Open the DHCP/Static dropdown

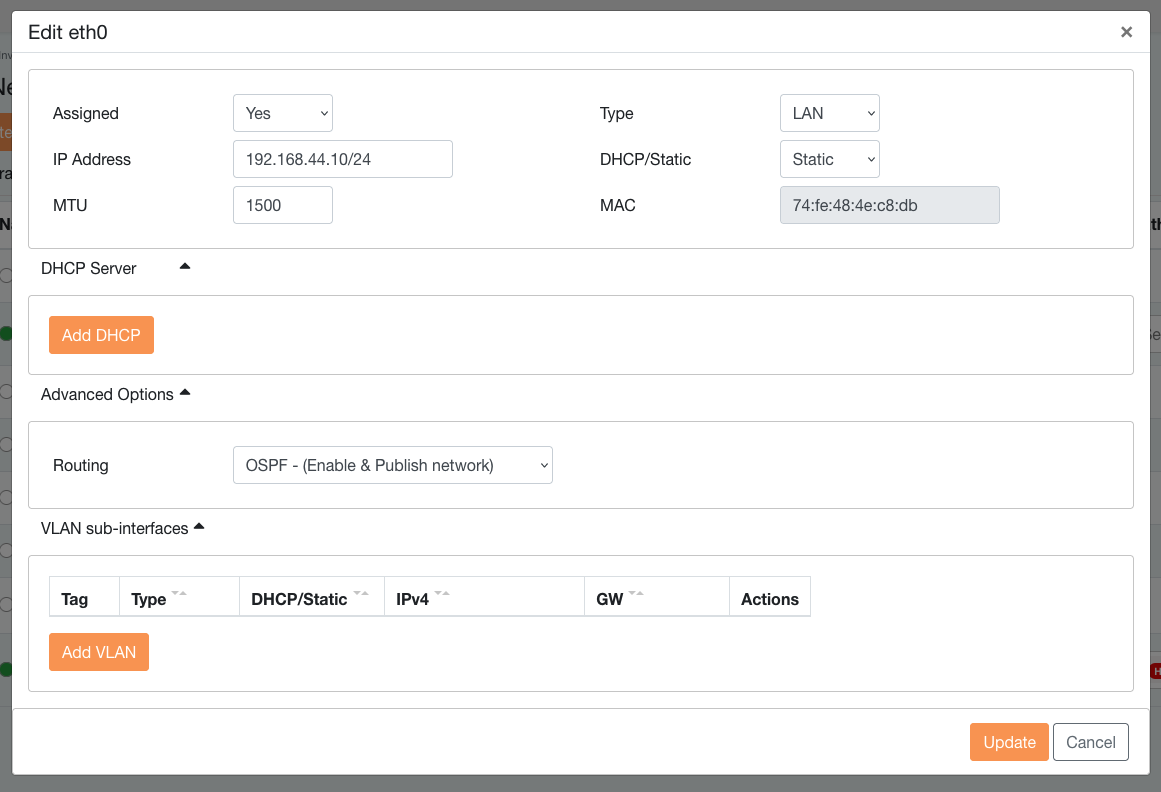click(829, 159)
